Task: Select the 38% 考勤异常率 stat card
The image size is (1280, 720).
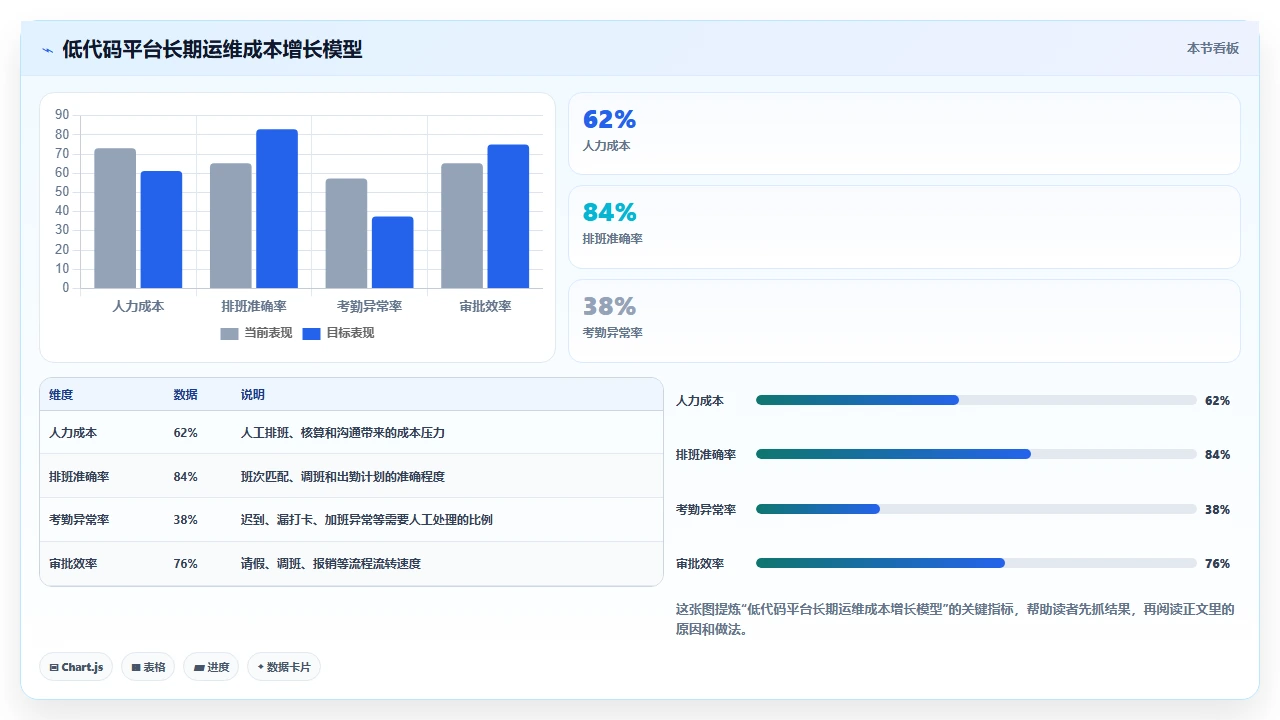Action: 904,321
